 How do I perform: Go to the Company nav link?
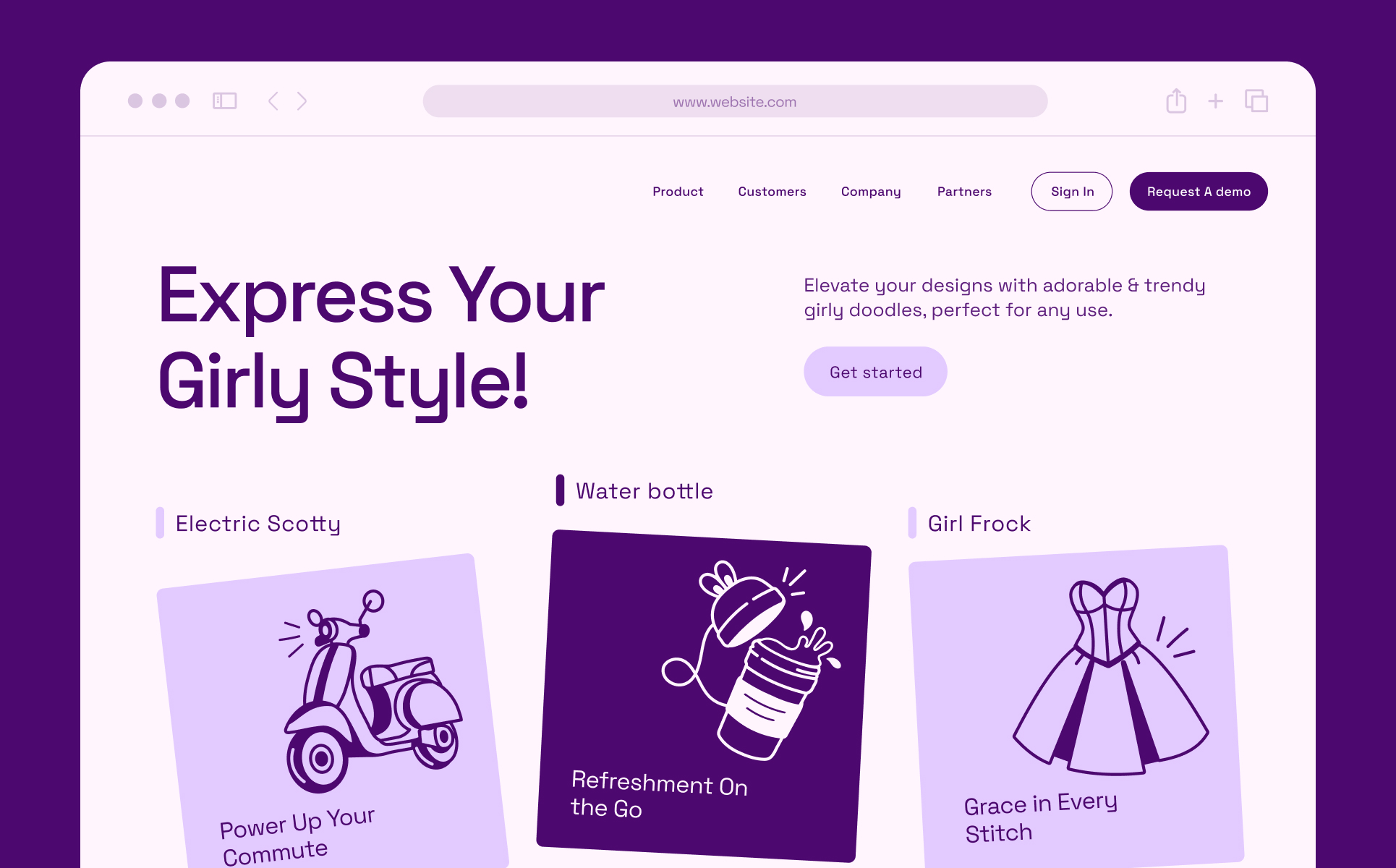[x=871, y=192]
